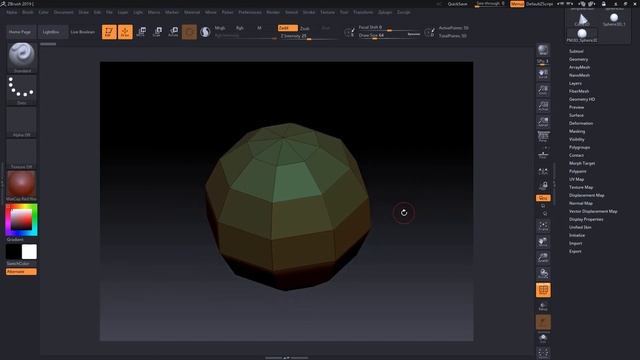This screenshot has width=640, height=360.
Task: Toggle the Persp perspective button
Action: [x=543, y=138]
